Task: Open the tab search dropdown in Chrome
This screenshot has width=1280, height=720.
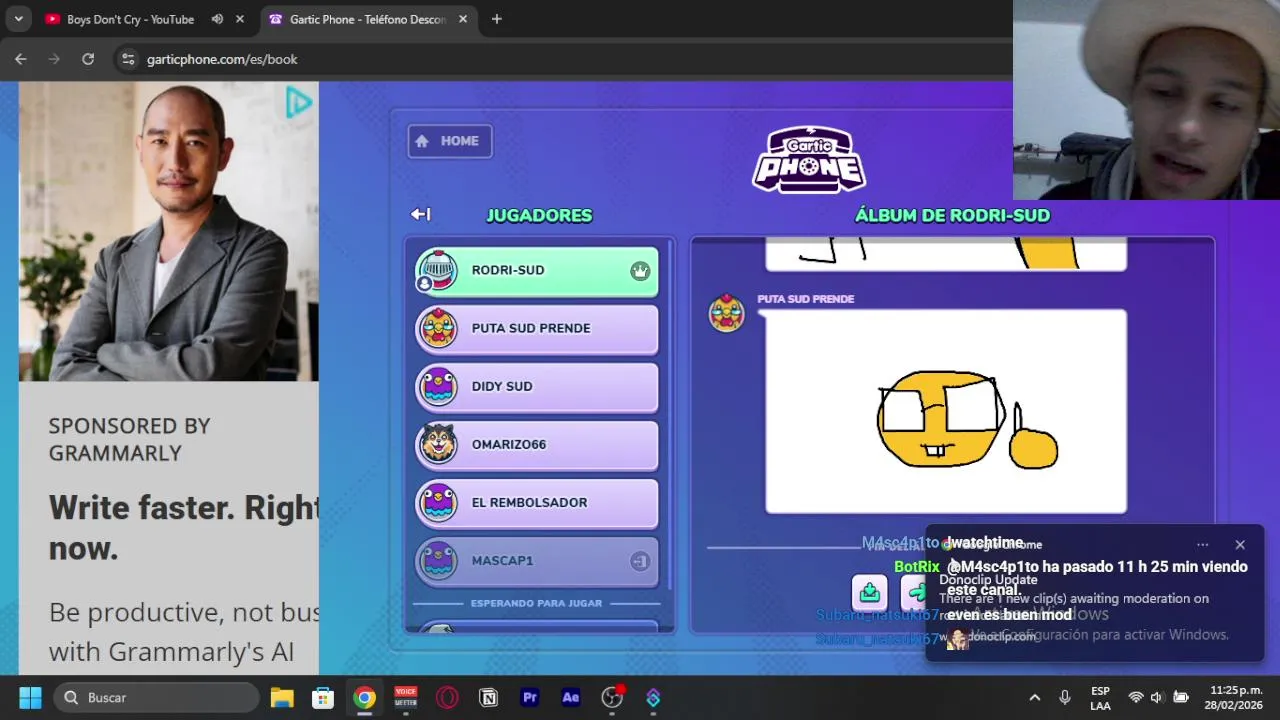Action: pyautogui.click(x=18, y=19)
